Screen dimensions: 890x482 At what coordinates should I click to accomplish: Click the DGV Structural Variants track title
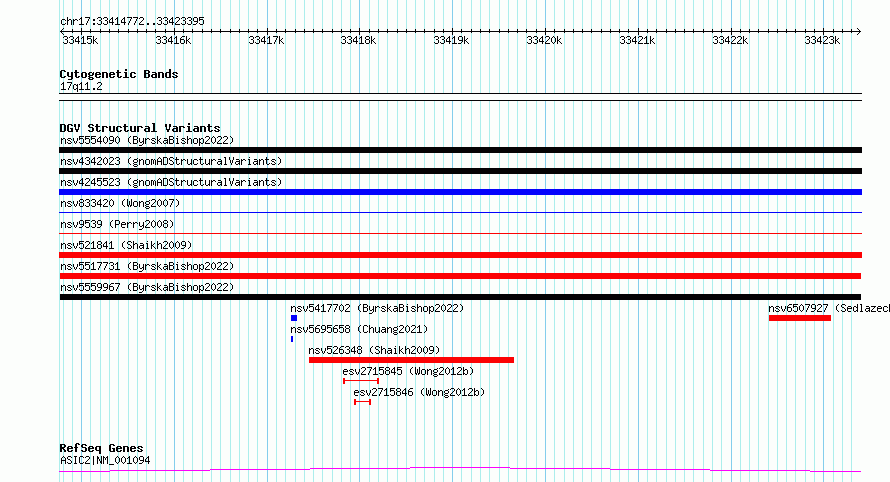click(140, 128)
